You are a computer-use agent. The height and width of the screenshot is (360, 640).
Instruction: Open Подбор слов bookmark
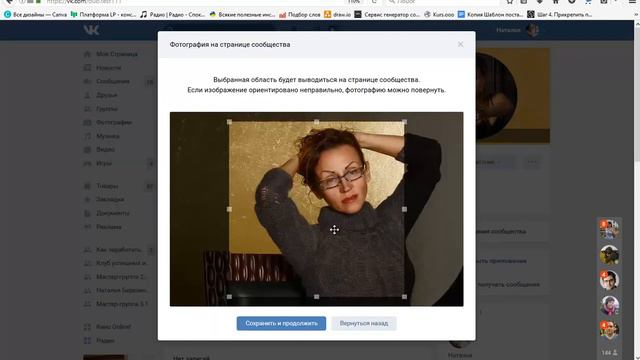point(300,14)
